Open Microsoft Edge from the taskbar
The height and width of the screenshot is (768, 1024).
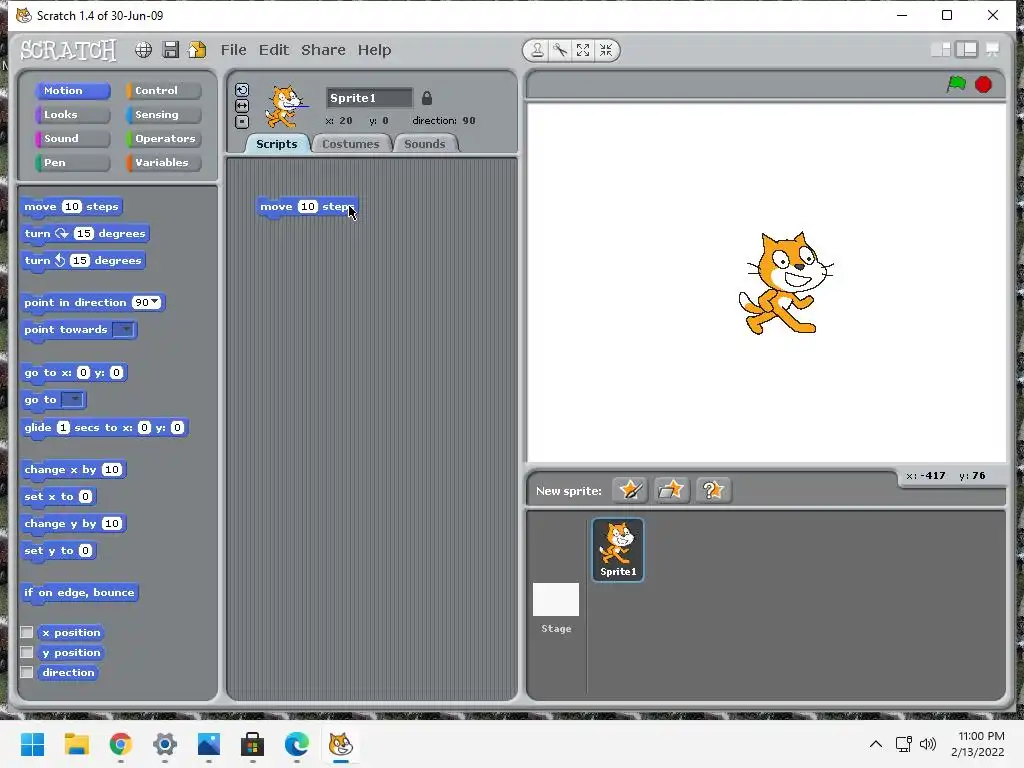[x=296, y=744]
